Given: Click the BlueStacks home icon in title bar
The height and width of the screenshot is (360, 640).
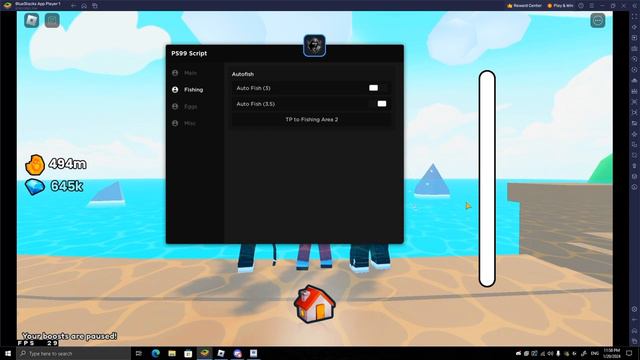Looking at the screenshot, I should (x=84, y=6).
